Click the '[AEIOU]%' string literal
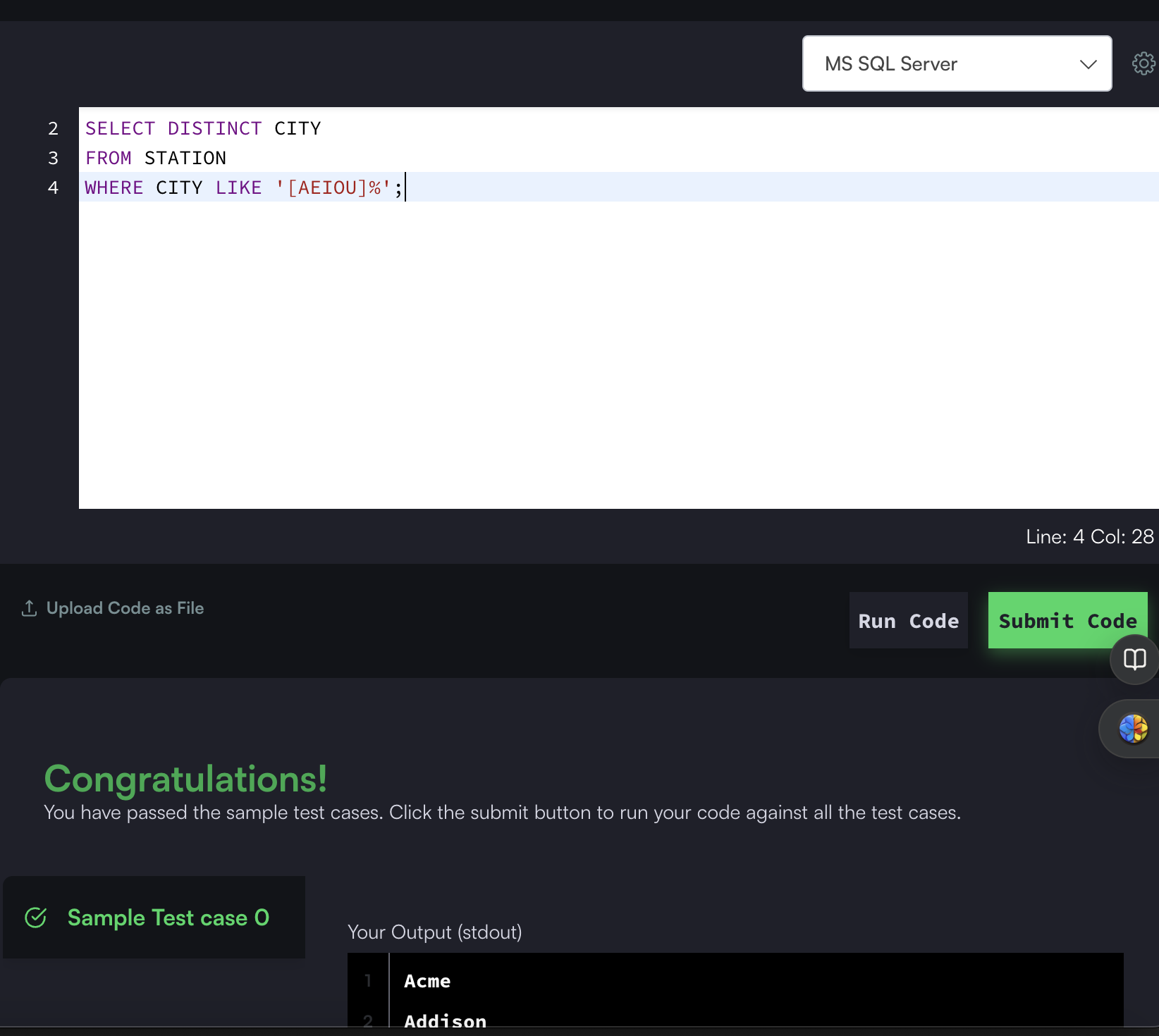This screenshot has width=1159, height=1036. coord(333,187)
